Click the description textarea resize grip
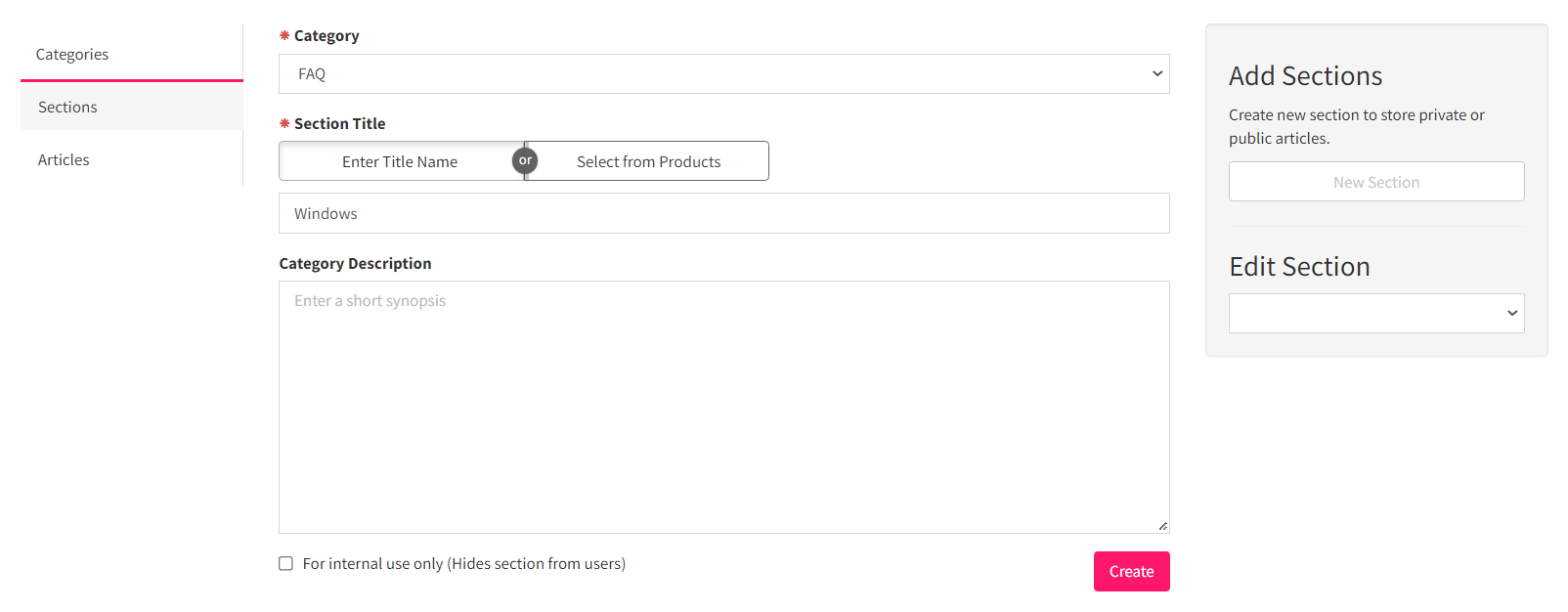 [x=1162, y=526]
